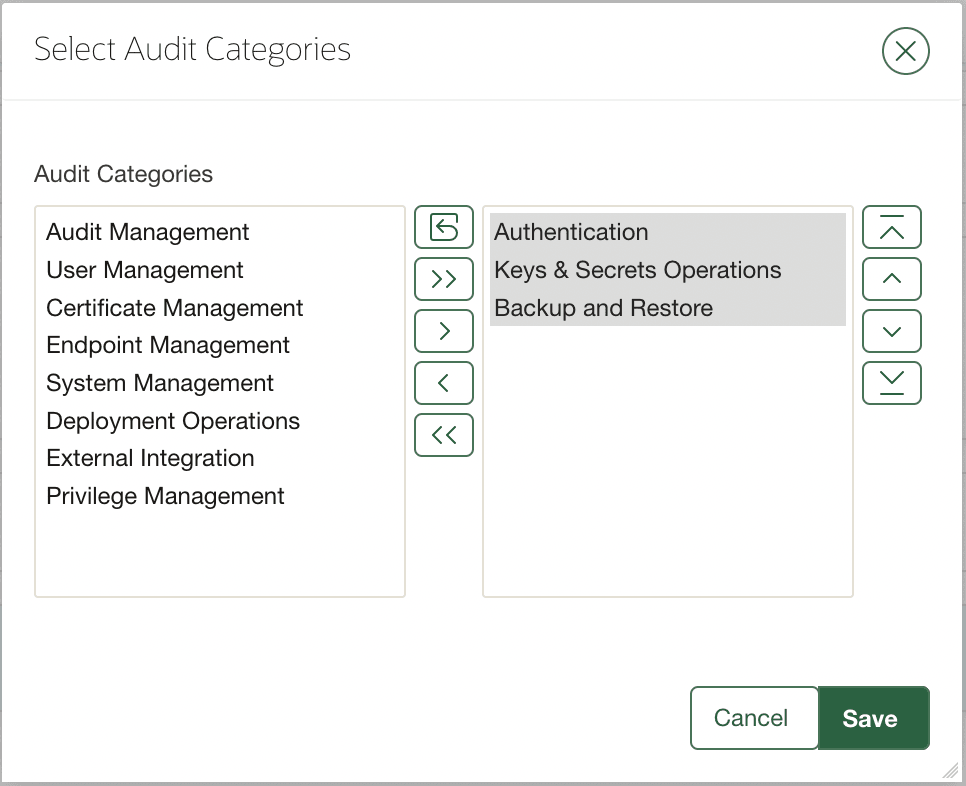Select Audit Management in the left list

[x=147, y=232]
